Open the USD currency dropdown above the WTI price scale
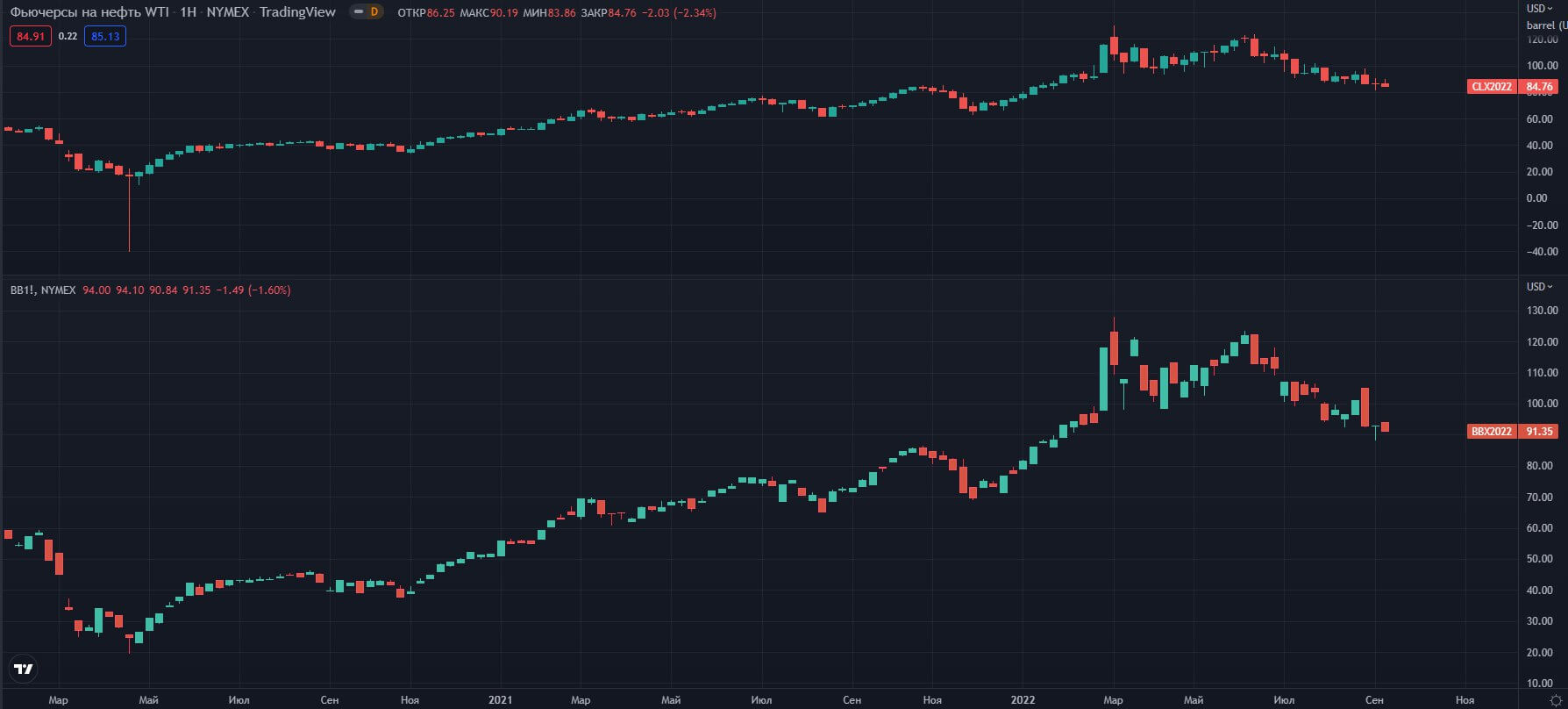 (1539, 8)
